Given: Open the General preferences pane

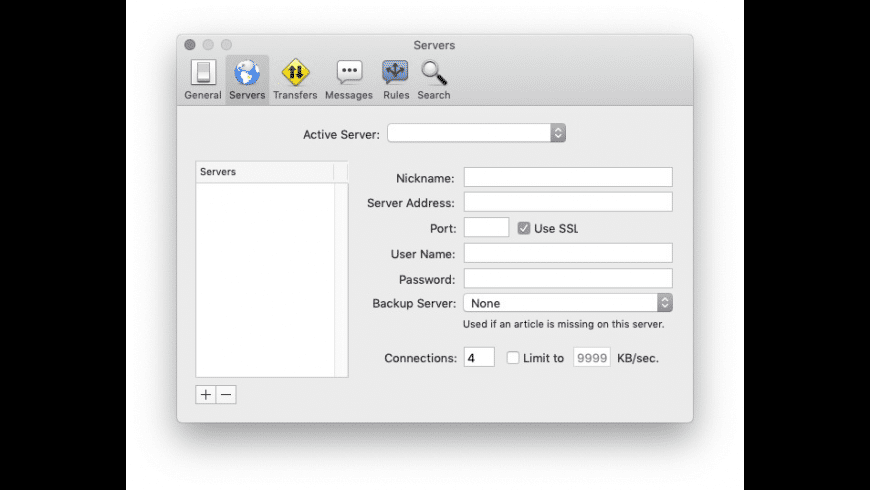Looking at the screenshot, I should [x=203, y=80].
